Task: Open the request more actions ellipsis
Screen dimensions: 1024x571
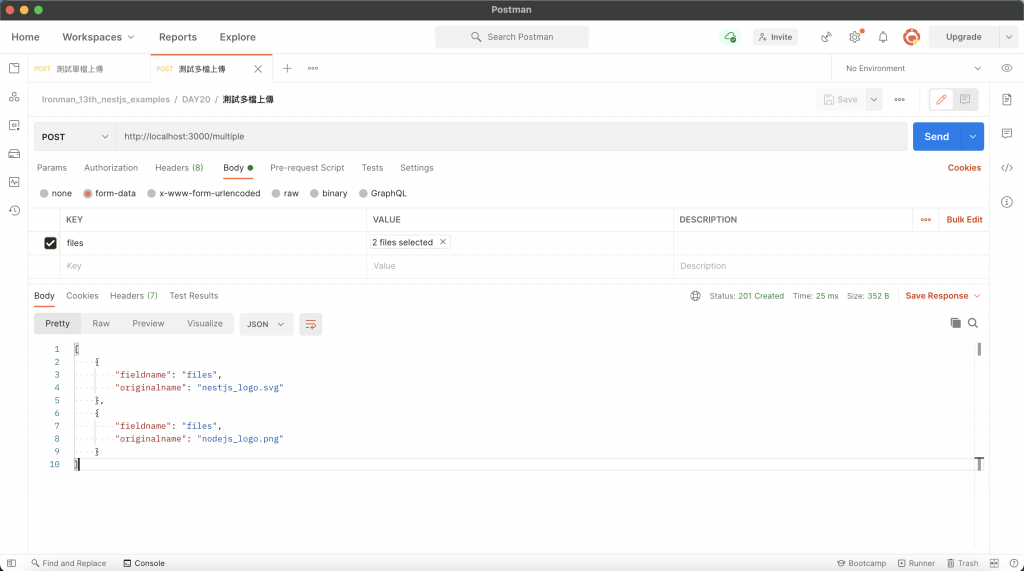Action: (x=899, y=99)
